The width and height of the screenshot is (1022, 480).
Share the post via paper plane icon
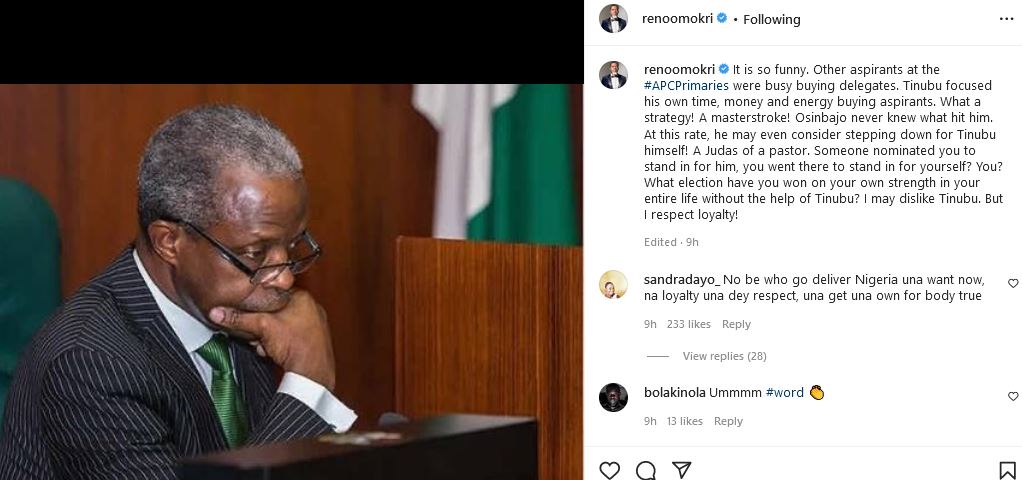pyautogui.click(x=682, y=470)
